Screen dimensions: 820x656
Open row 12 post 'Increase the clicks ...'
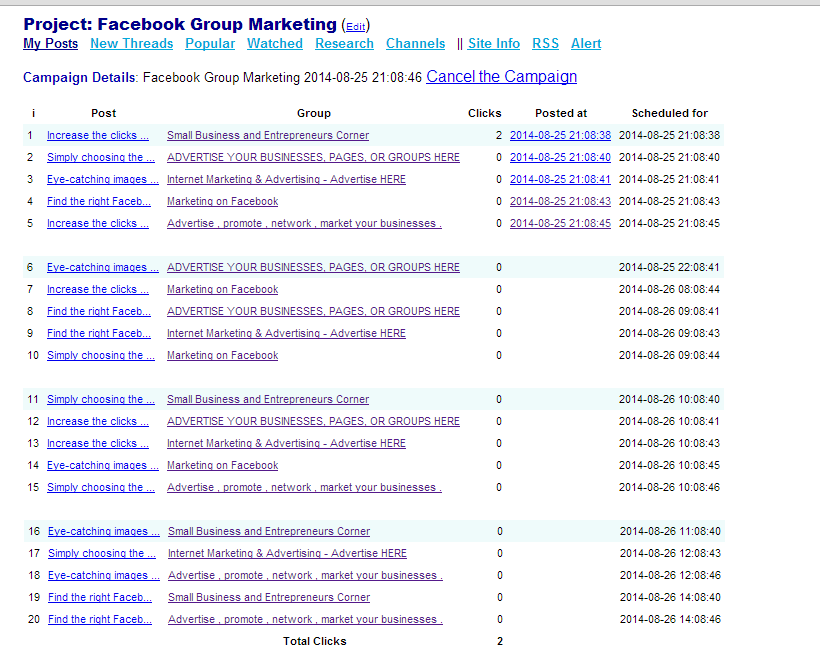pos(98,421)
